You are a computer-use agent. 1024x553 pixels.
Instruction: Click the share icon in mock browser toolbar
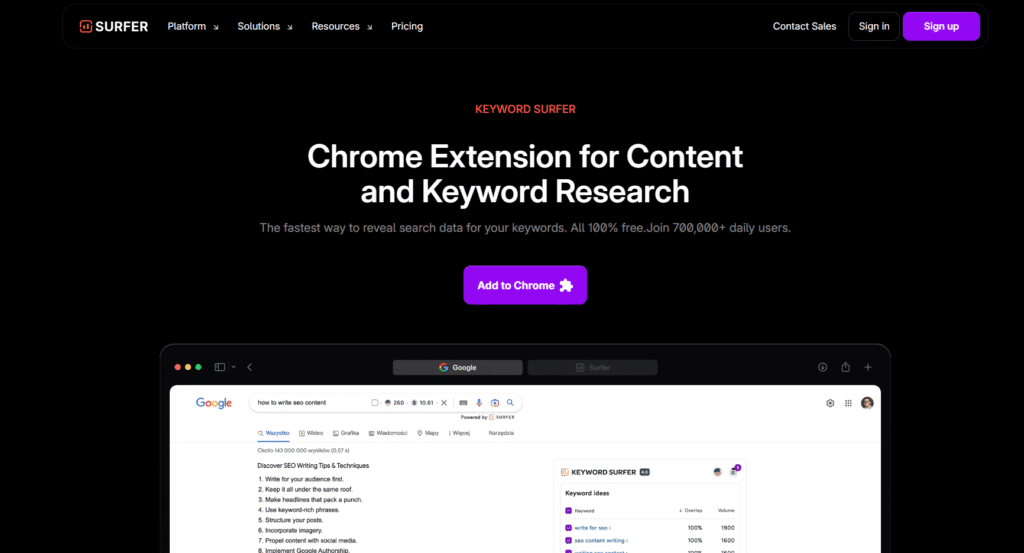coord(845,367)
